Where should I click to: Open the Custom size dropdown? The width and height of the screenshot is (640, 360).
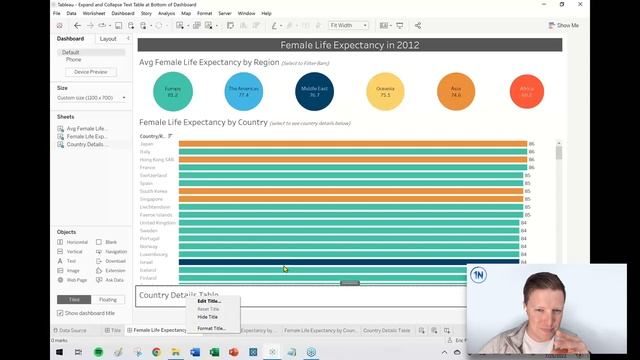point(91,98)
